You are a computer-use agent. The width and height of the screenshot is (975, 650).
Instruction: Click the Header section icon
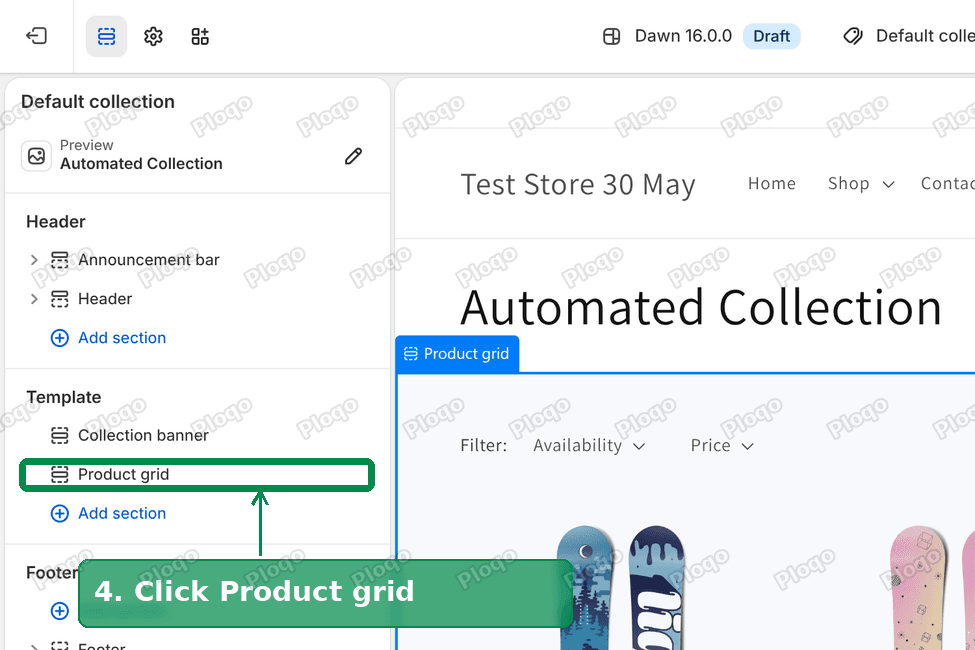click(60, 299)
